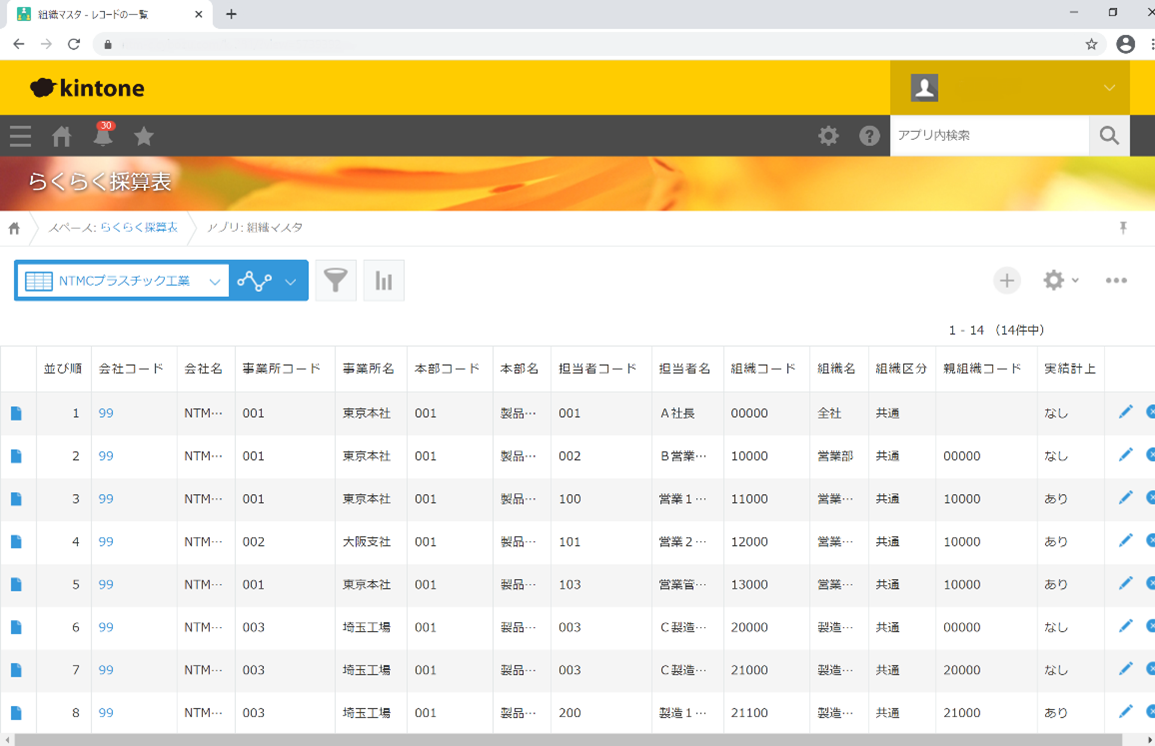The width and height of the screenshot is (1155, 746).
Task: Open the three-dots options menu
Action: point(1116,281)
